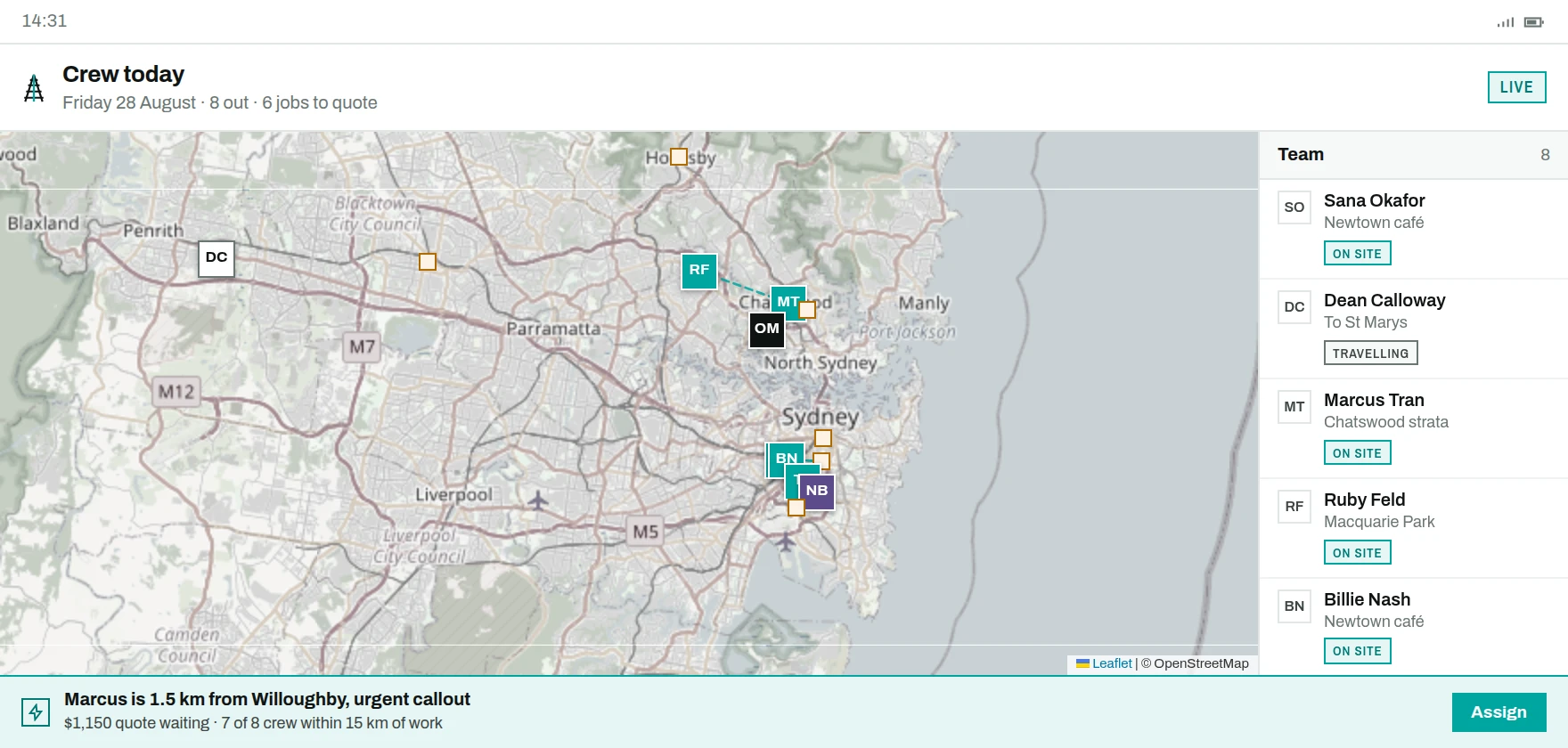
Task: Open job marker near Blacktown City Council
Action: click(x=428, y=262)
